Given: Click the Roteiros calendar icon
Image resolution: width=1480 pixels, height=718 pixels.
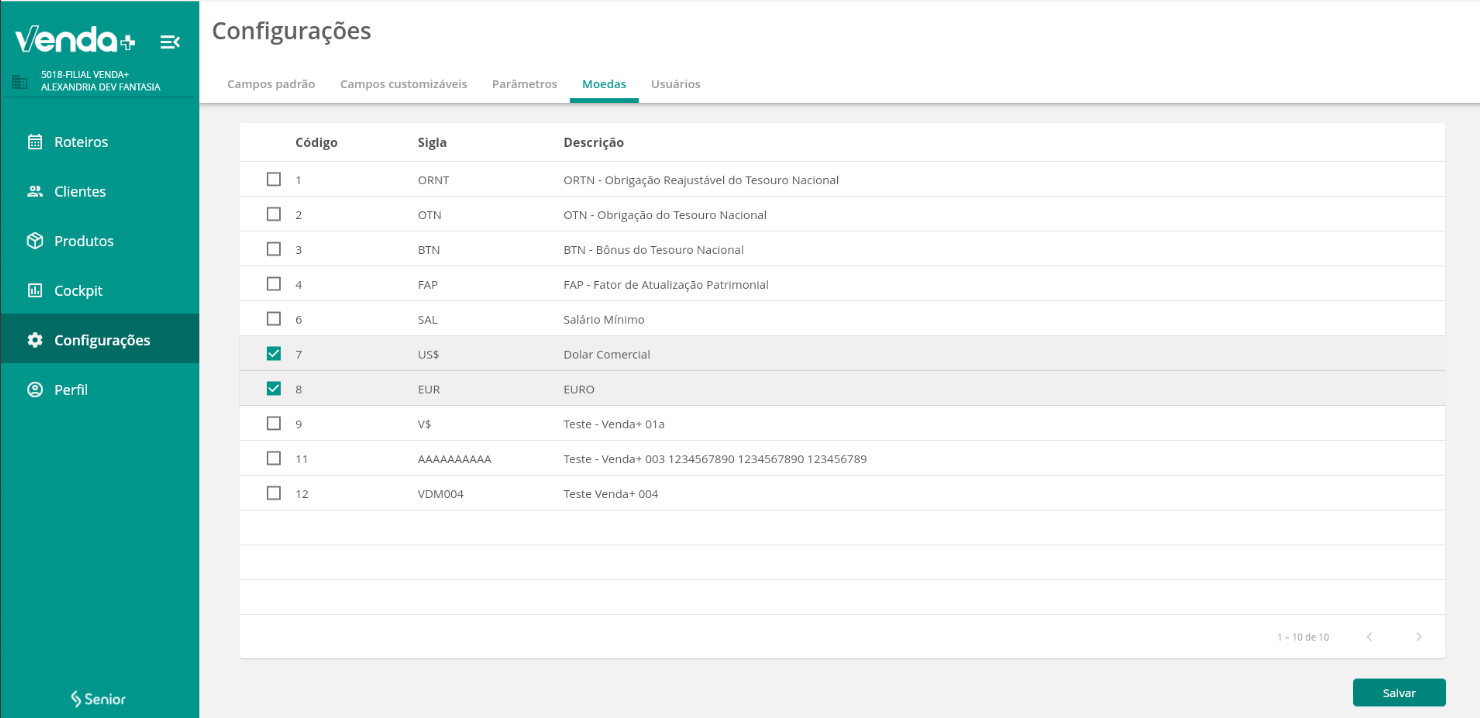Looking at the screenshot, I should (x=35, y=142).
